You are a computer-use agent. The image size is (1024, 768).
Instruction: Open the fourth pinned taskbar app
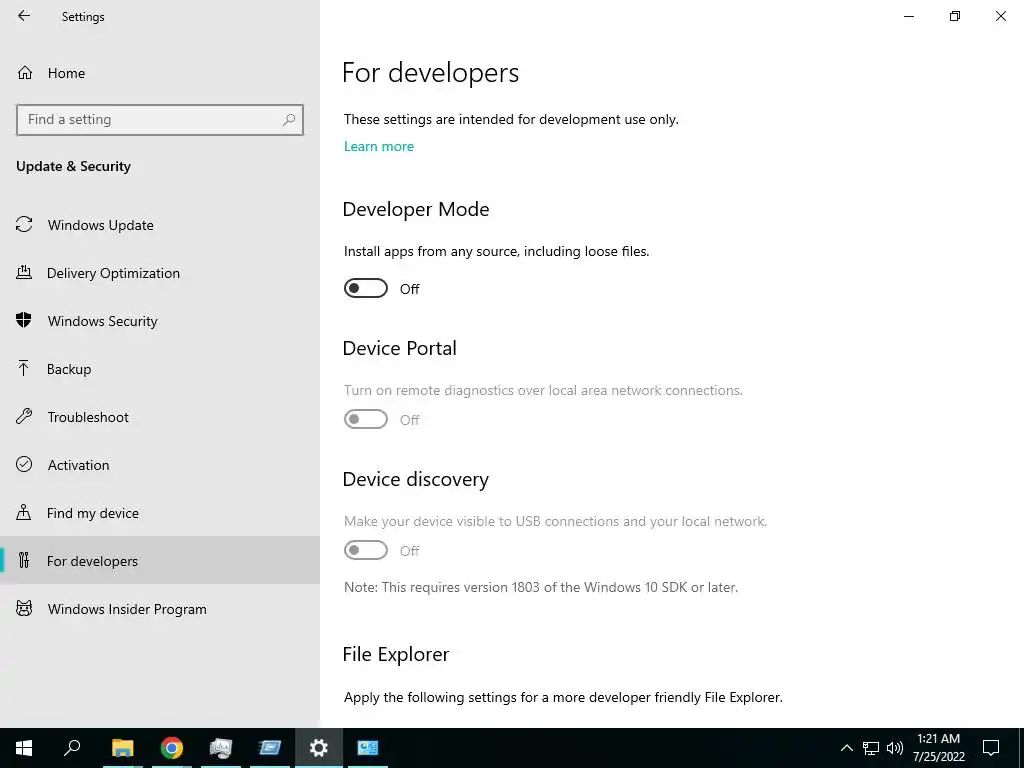tap(270, 748)
